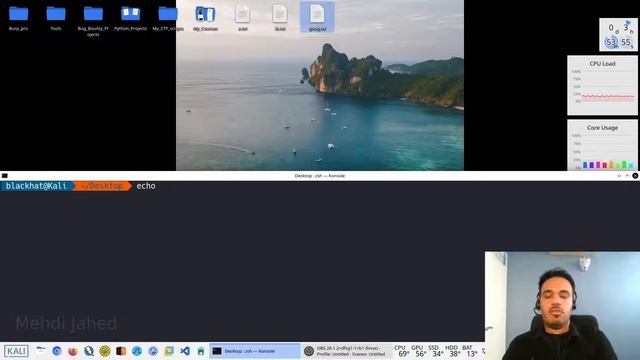Image resolution: width=640 pixels, height=360 pixels.
Task: Click the uptime counter widget
Action: coord(618,35)
